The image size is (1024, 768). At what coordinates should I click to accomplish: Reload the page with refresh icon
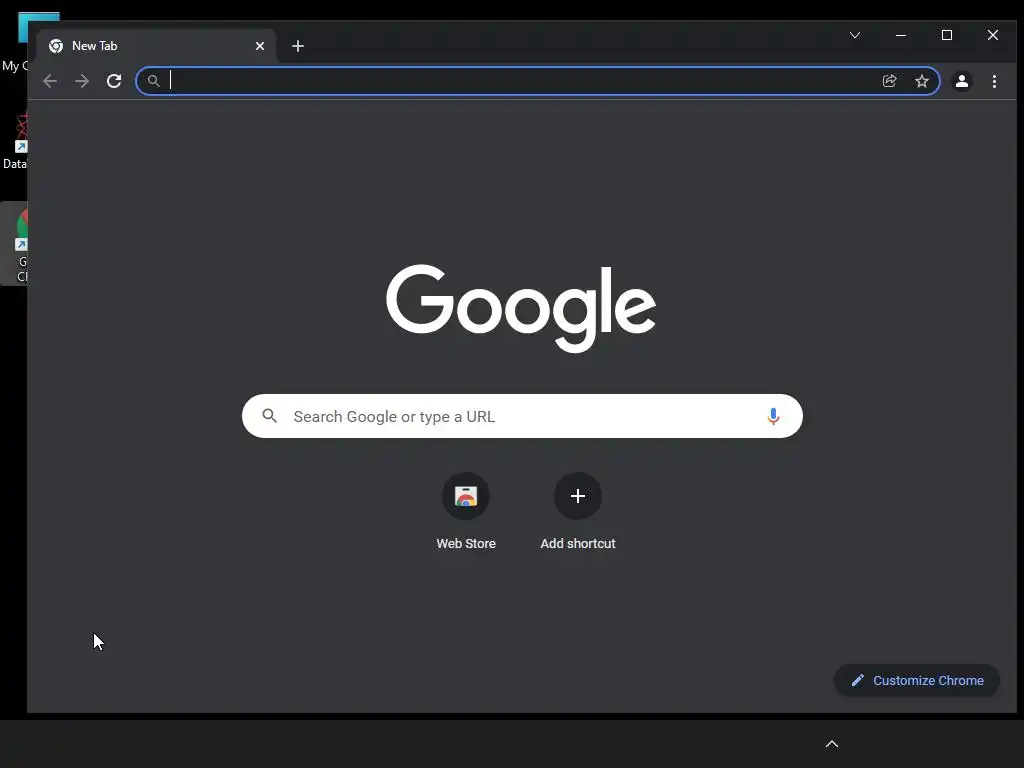point(114,81)
